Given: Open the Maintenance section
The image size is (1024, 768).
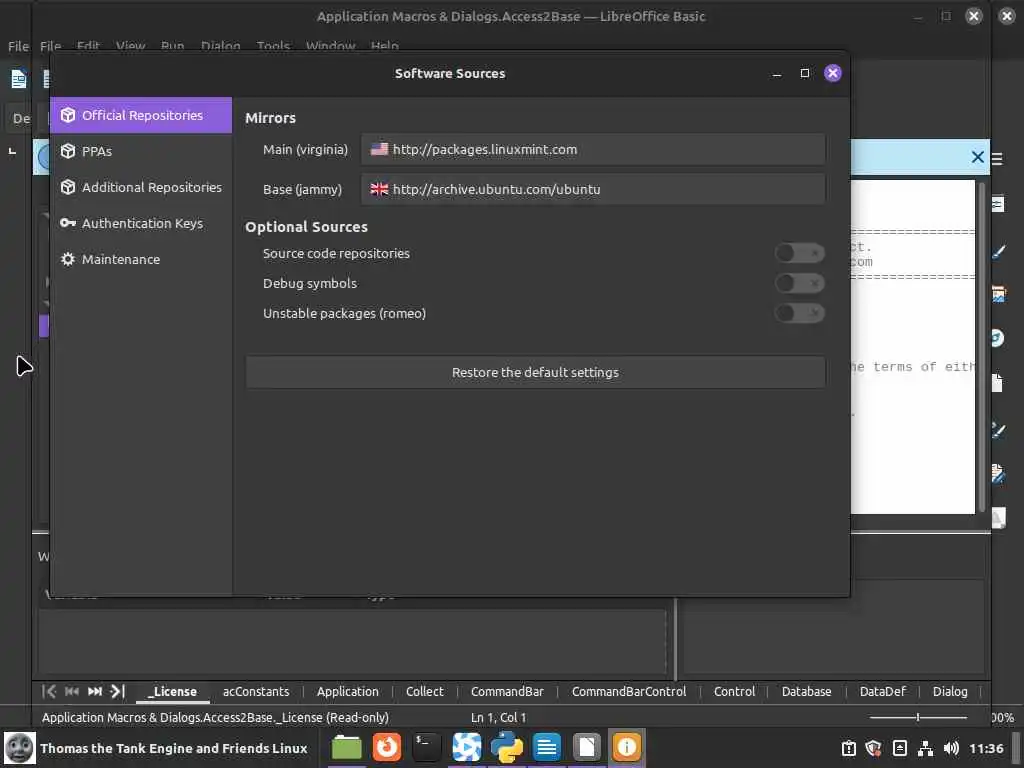Looking at the screenshot, I should 141,259.
